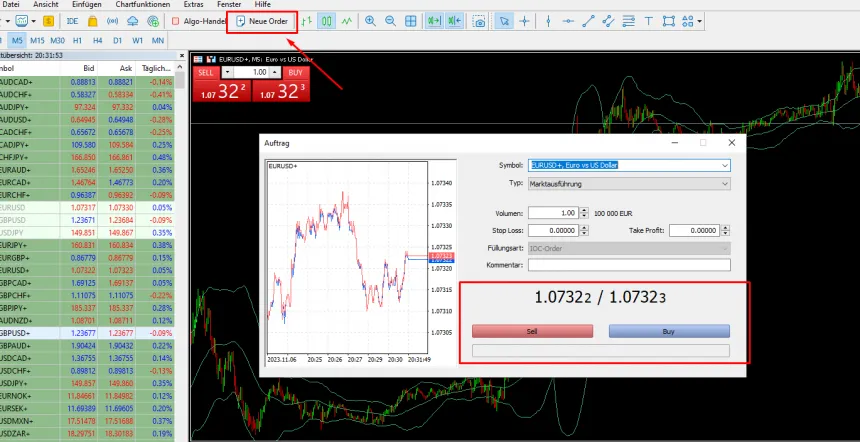This screenshot has height=442, width=860.
Task: Click the Neue Order button
Action: (262, 21)
